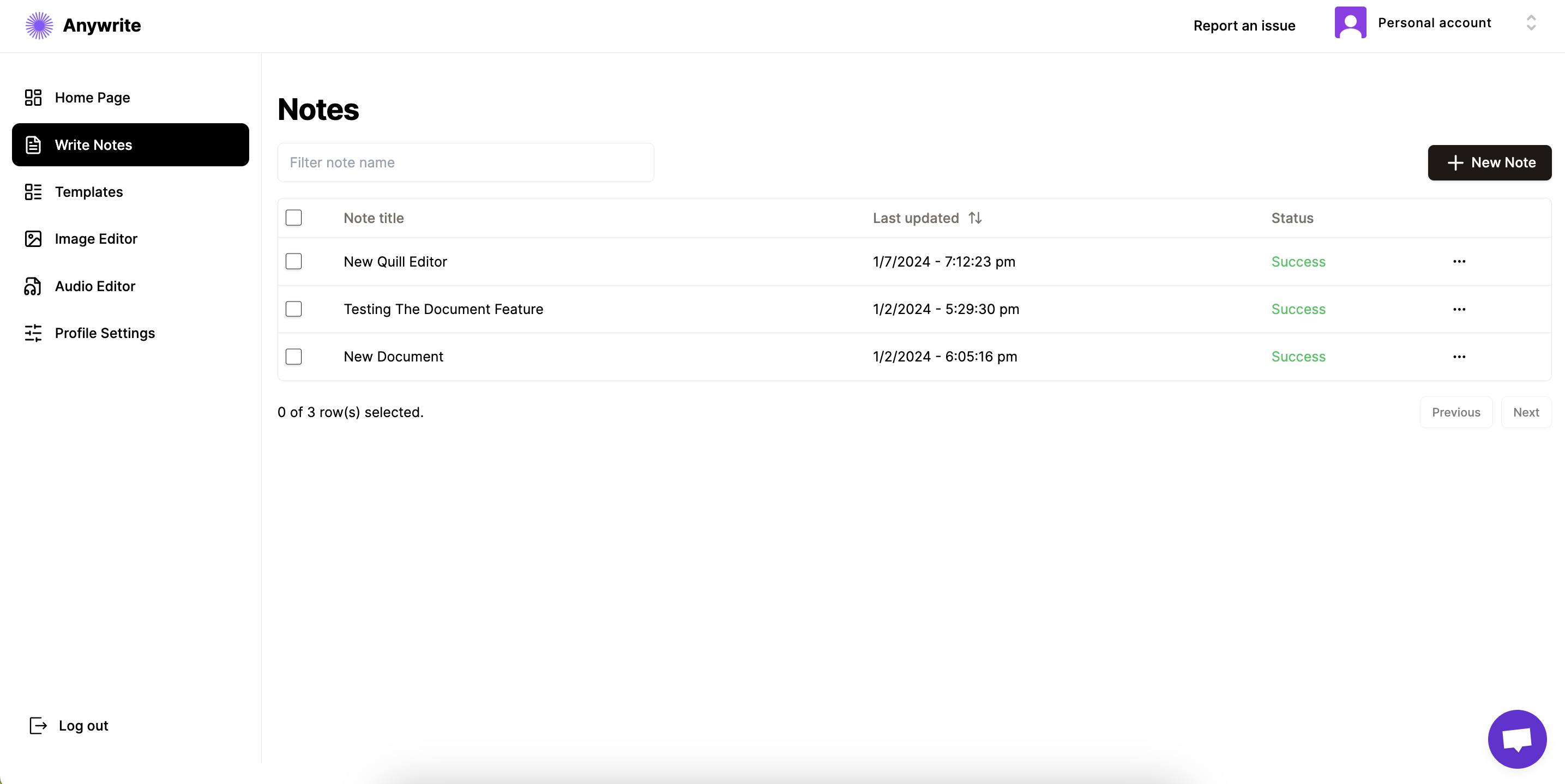The width and height of the screenshot is (1565, 784).
Task: Check the New Quill Editor row checkbox
Action: (x=293, y=261)
